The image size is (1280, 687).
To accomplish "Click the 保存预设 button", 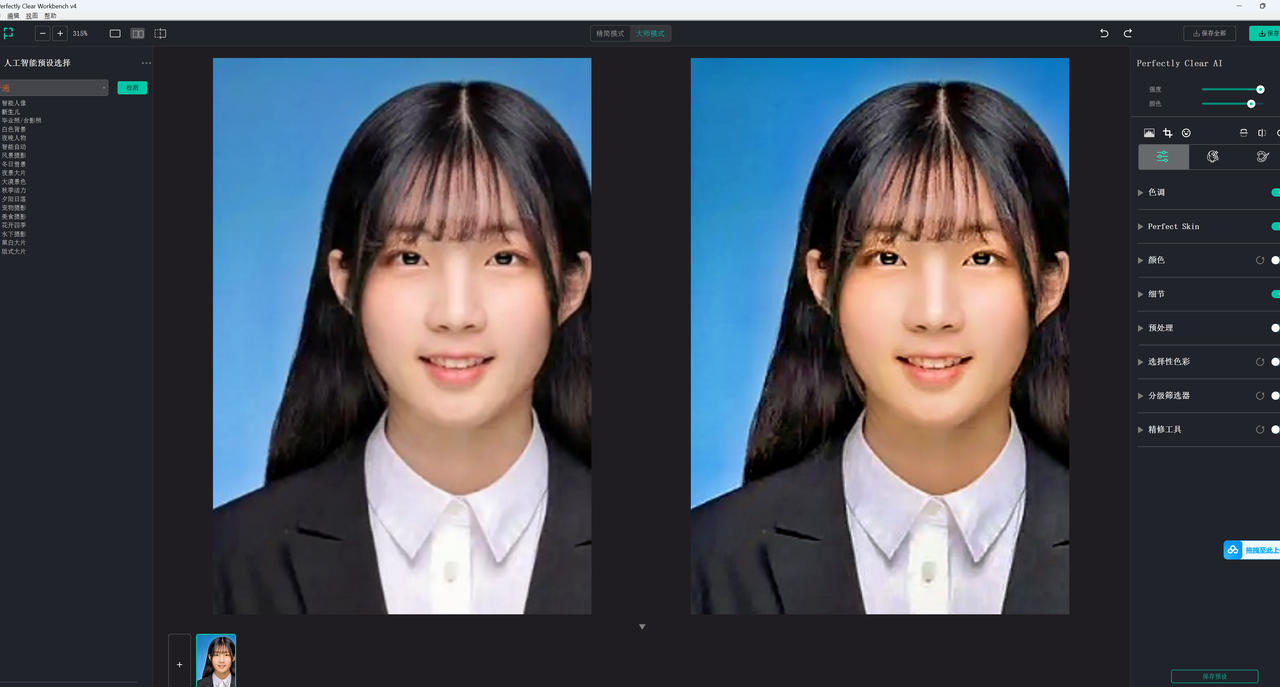I will click(x=1214, y=677).
